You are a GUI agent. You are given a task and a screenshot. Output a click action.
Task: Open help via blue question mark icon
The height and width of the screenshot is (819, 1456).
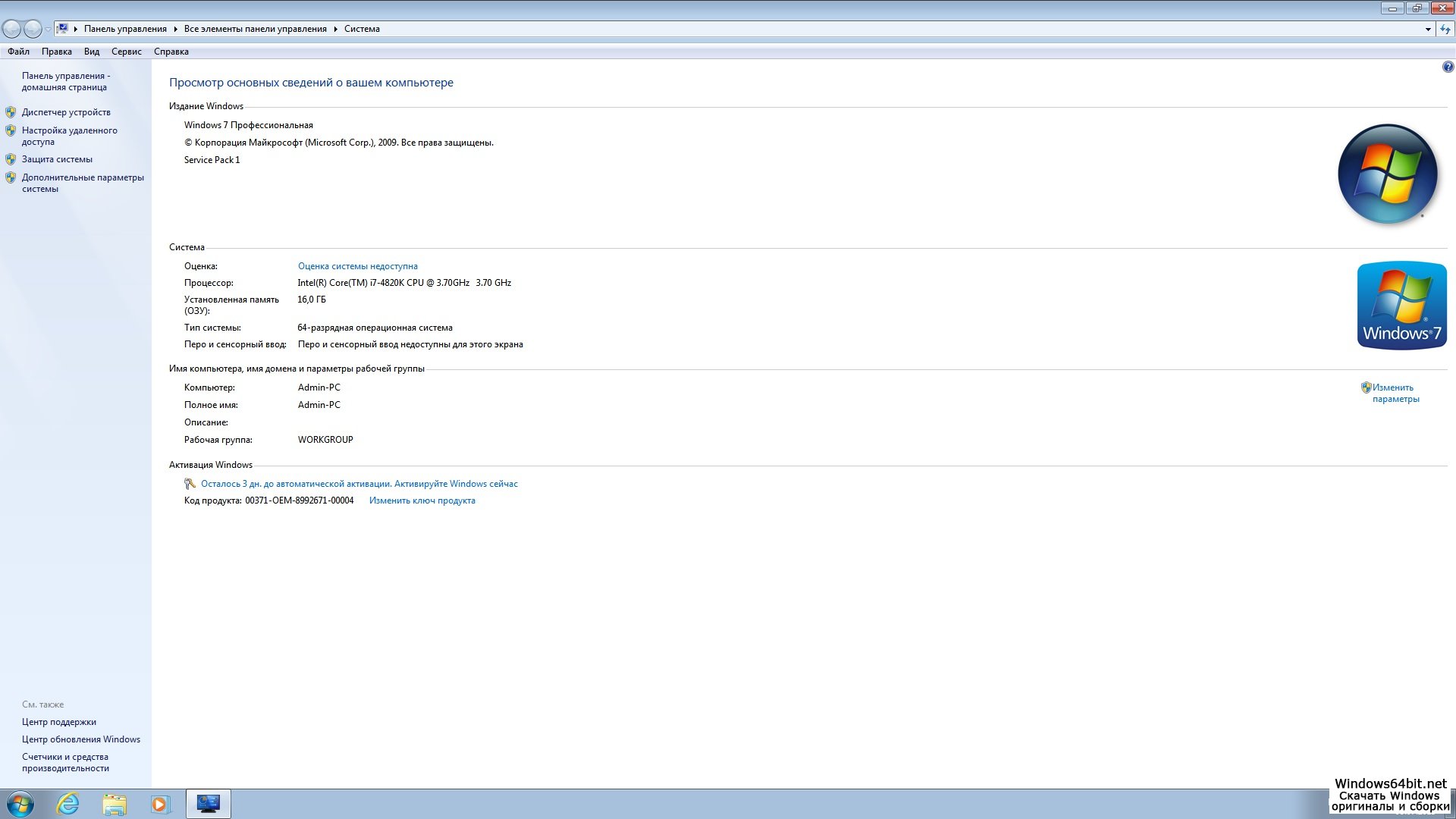pos(1448,67)
